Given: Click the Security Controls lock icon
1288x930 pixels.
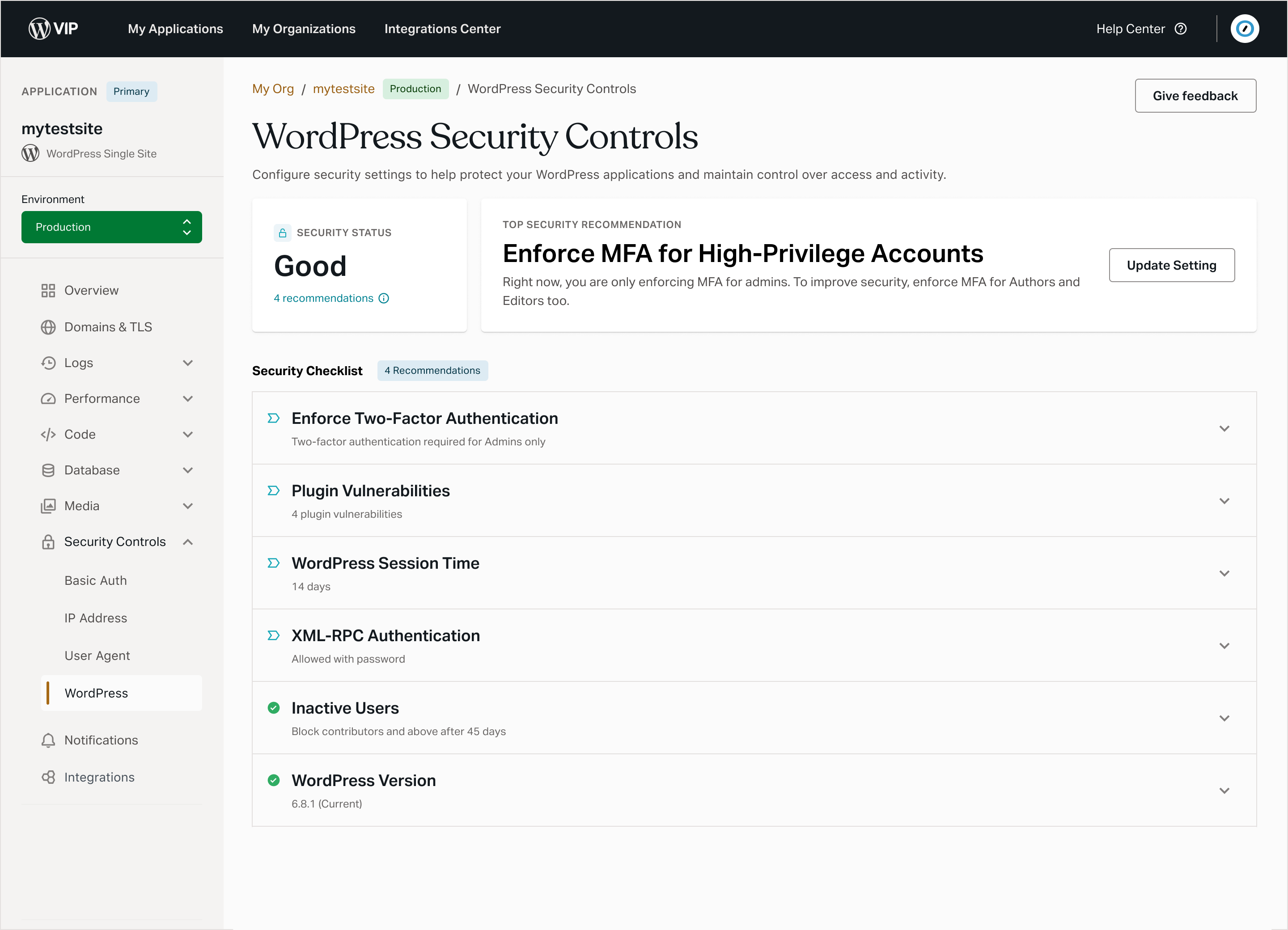Looking at the screenshot, I should (x=48, y=541).
